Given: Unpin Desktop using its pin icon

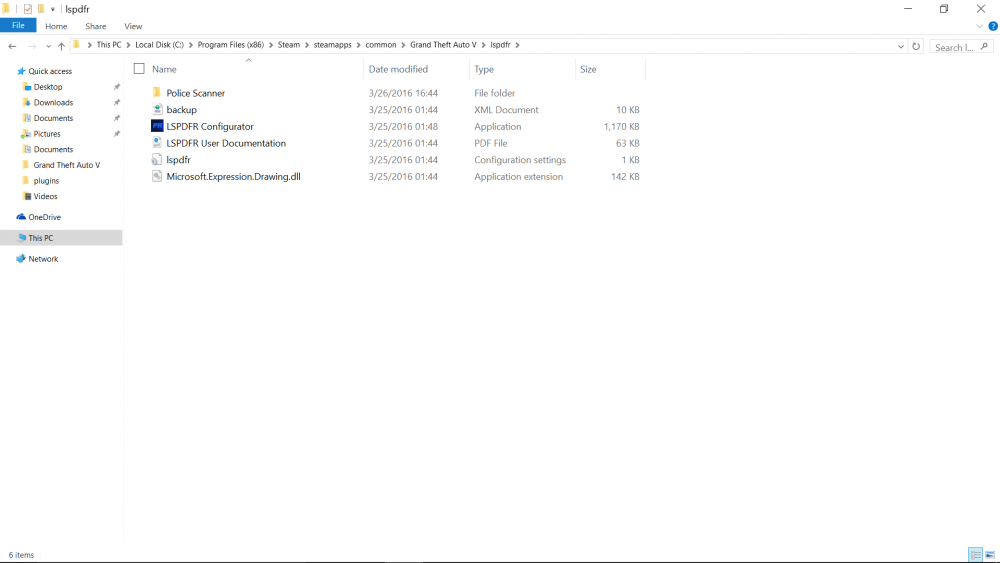Looking at the screenshot, I should pyautogui.click(x=117, y=87).
